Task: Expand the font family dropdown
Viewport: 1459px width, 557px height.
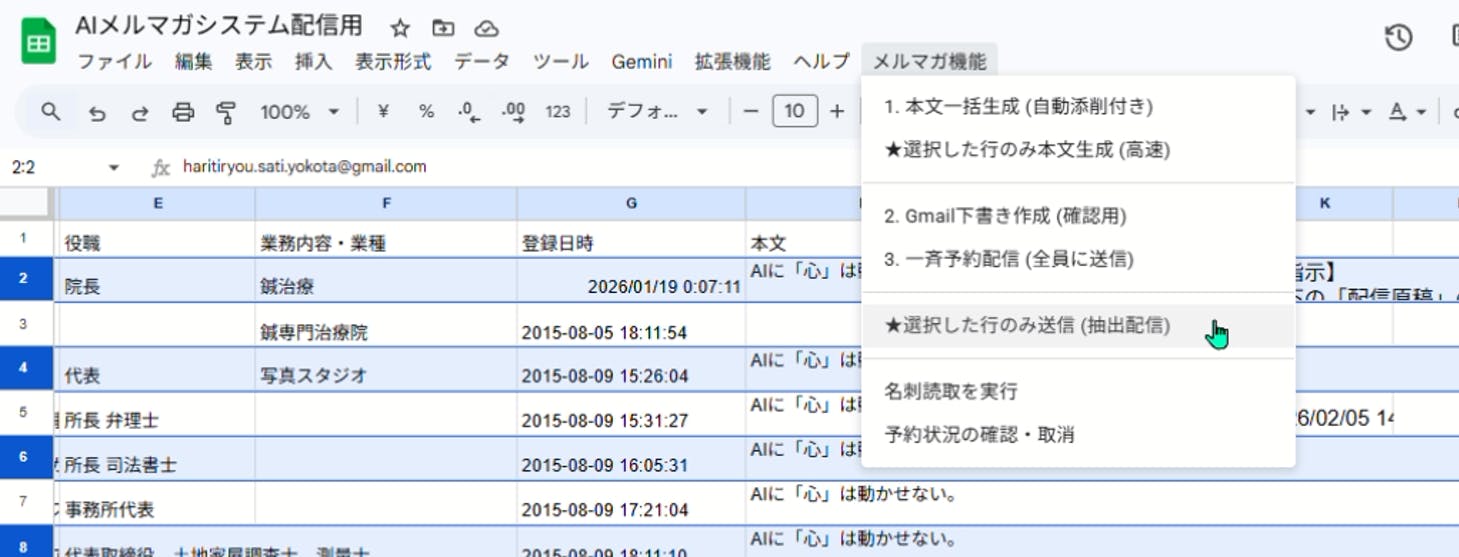Action: click(658, 112)
